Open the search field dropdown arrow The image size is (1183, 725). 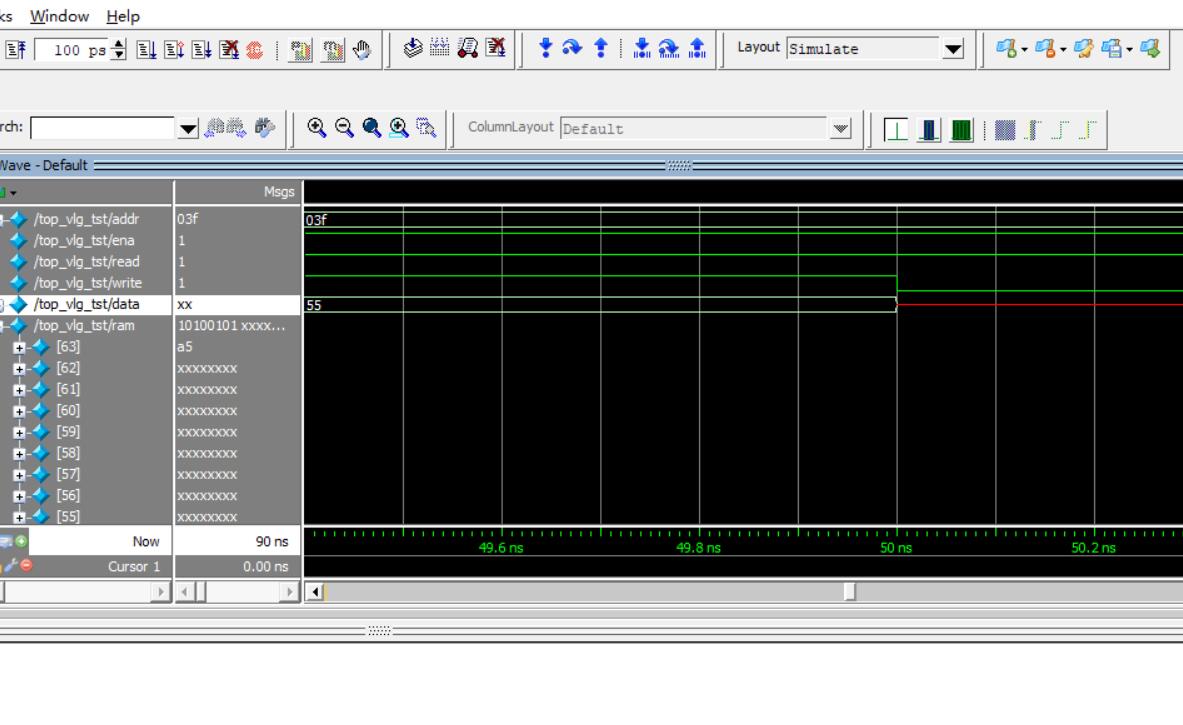click(188, 128)
